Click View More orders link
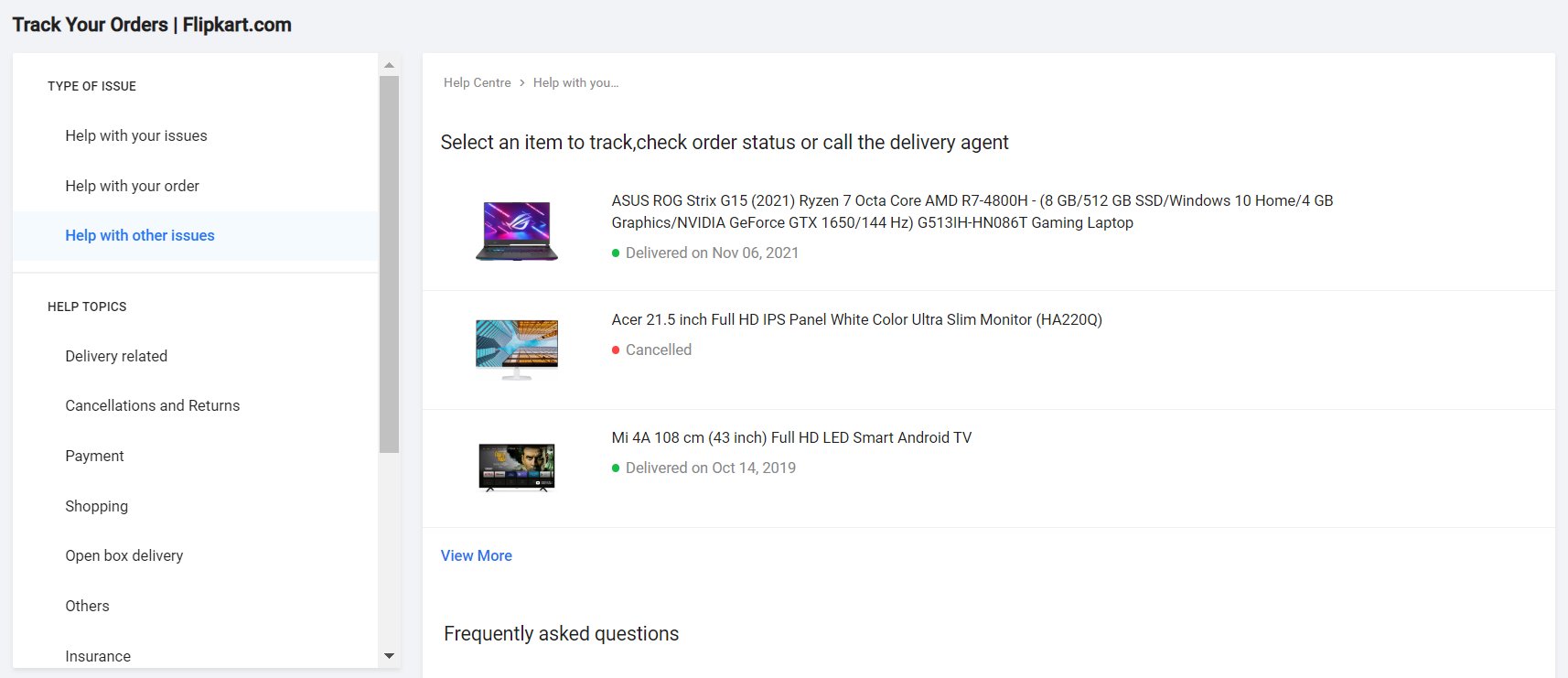Image resolution: width=1568 pixels, height=678 pixels. [x=477, y=555]
